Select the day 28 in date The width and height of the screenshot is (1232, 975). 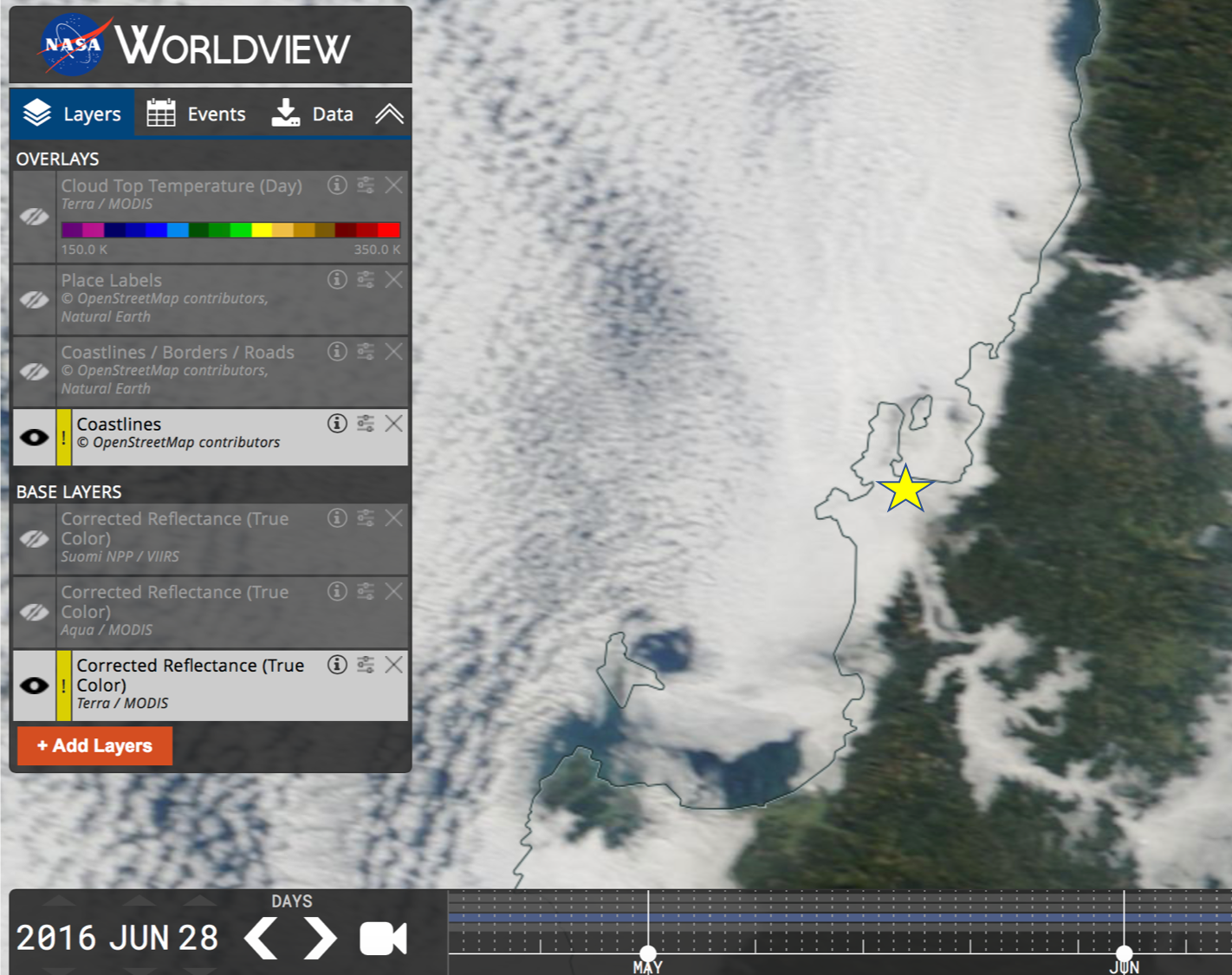(x=198, y=938)
